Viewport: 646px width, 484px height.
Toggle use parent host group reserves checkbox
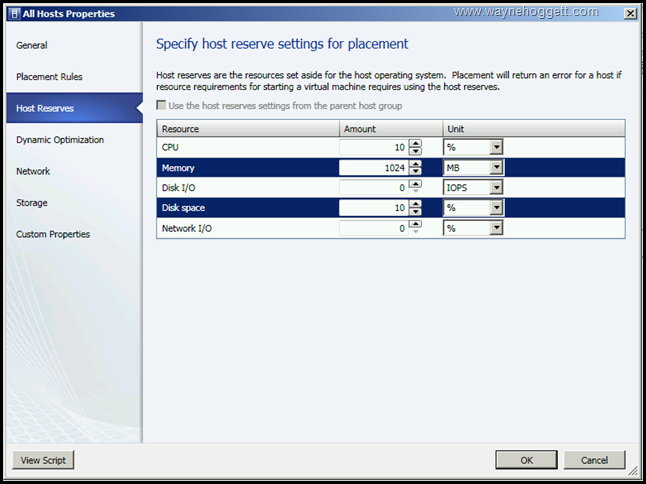pos(163,106)
